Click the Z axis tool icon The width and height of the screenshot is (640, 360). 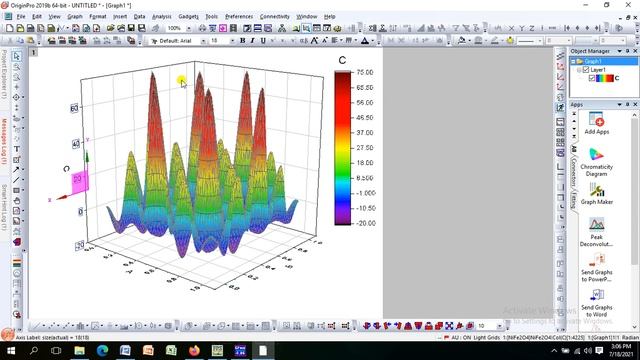(x=532, y=28)
